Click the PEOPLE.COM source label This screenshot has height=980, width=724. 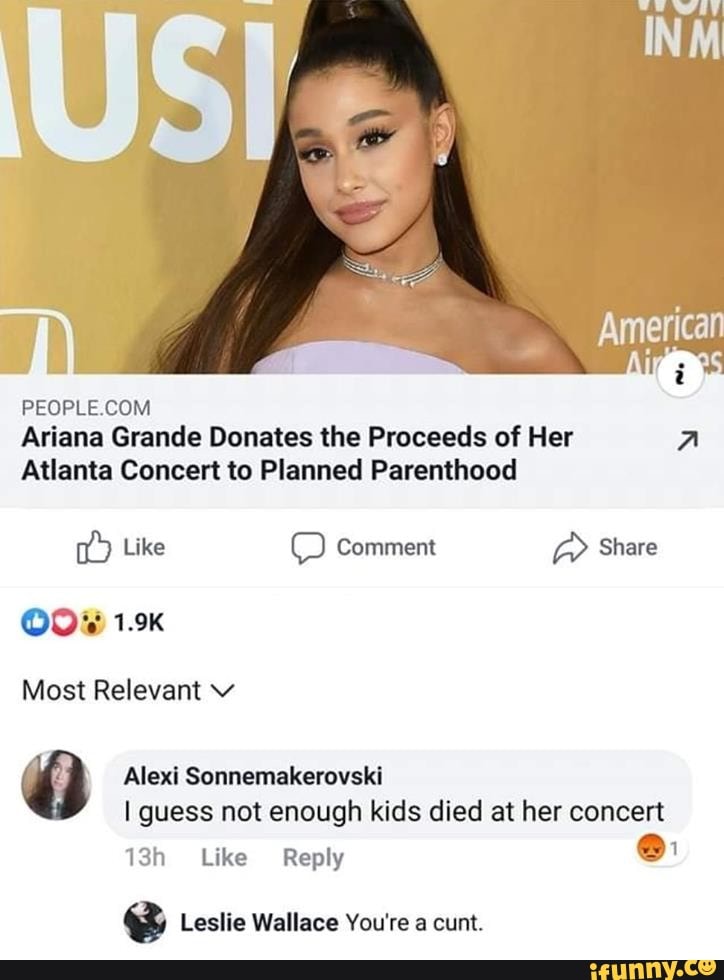click(85, 408)
